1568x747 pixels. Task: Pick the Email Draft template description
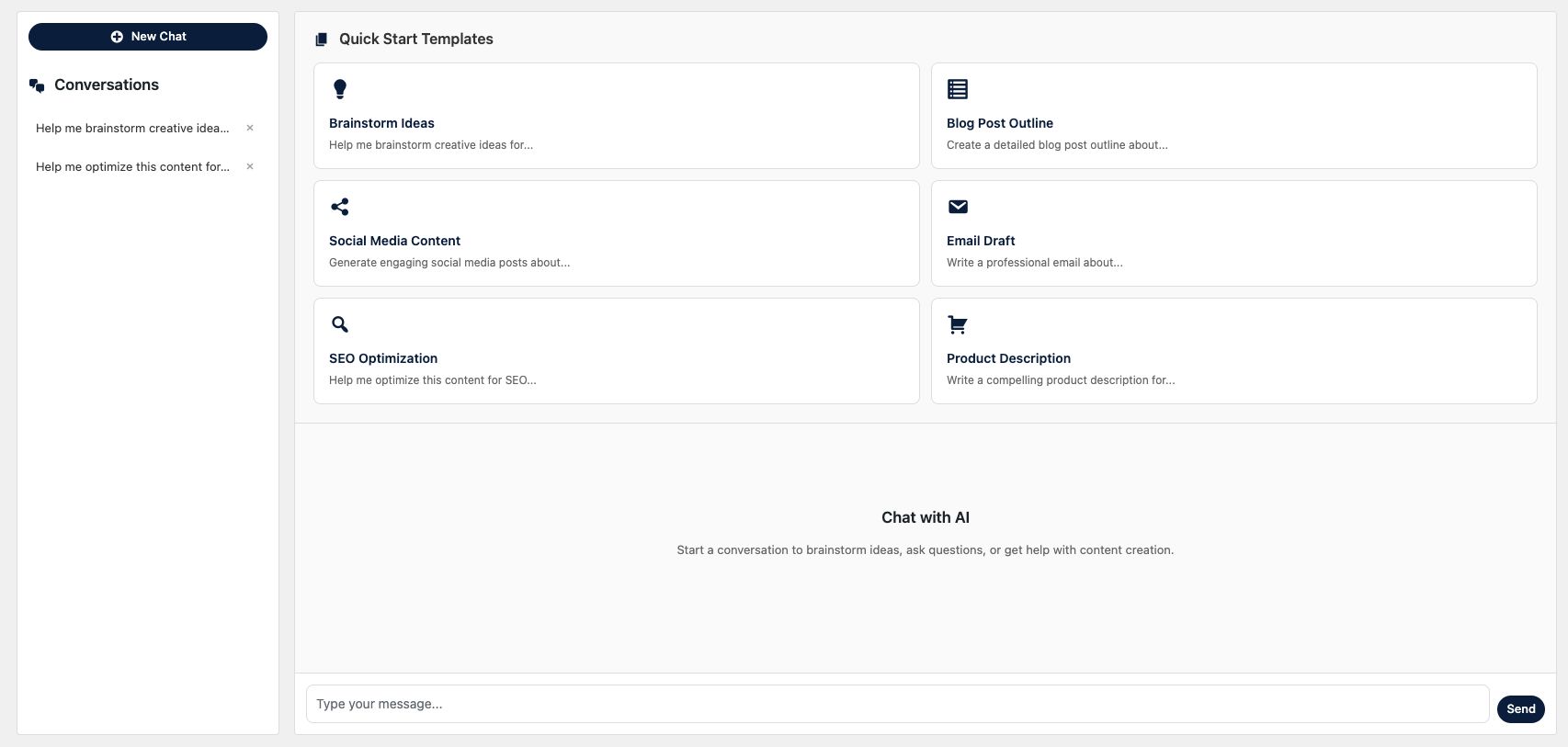(1034, 263)
